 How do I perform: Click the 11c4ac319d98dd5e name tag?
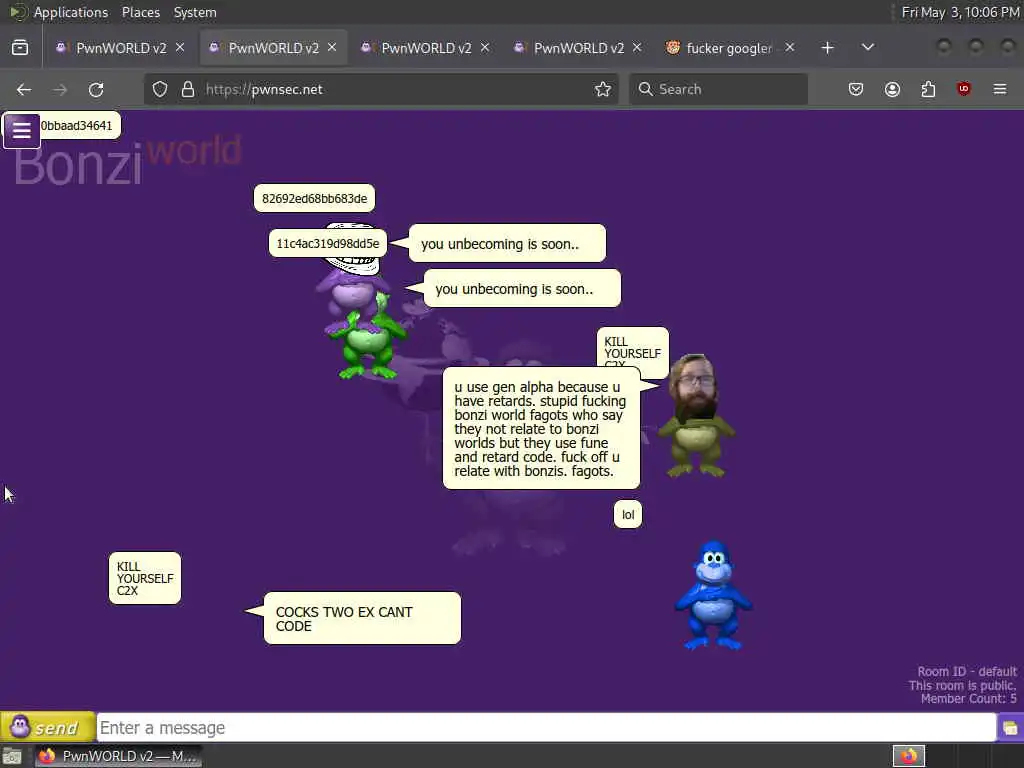[x=328, y=244]
